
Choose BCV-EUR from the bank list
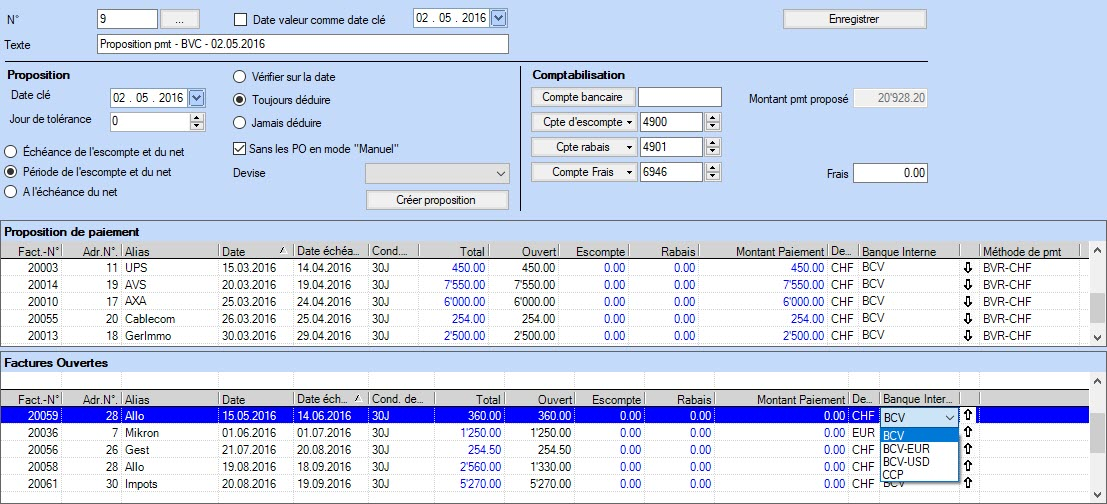click(906, 449)
